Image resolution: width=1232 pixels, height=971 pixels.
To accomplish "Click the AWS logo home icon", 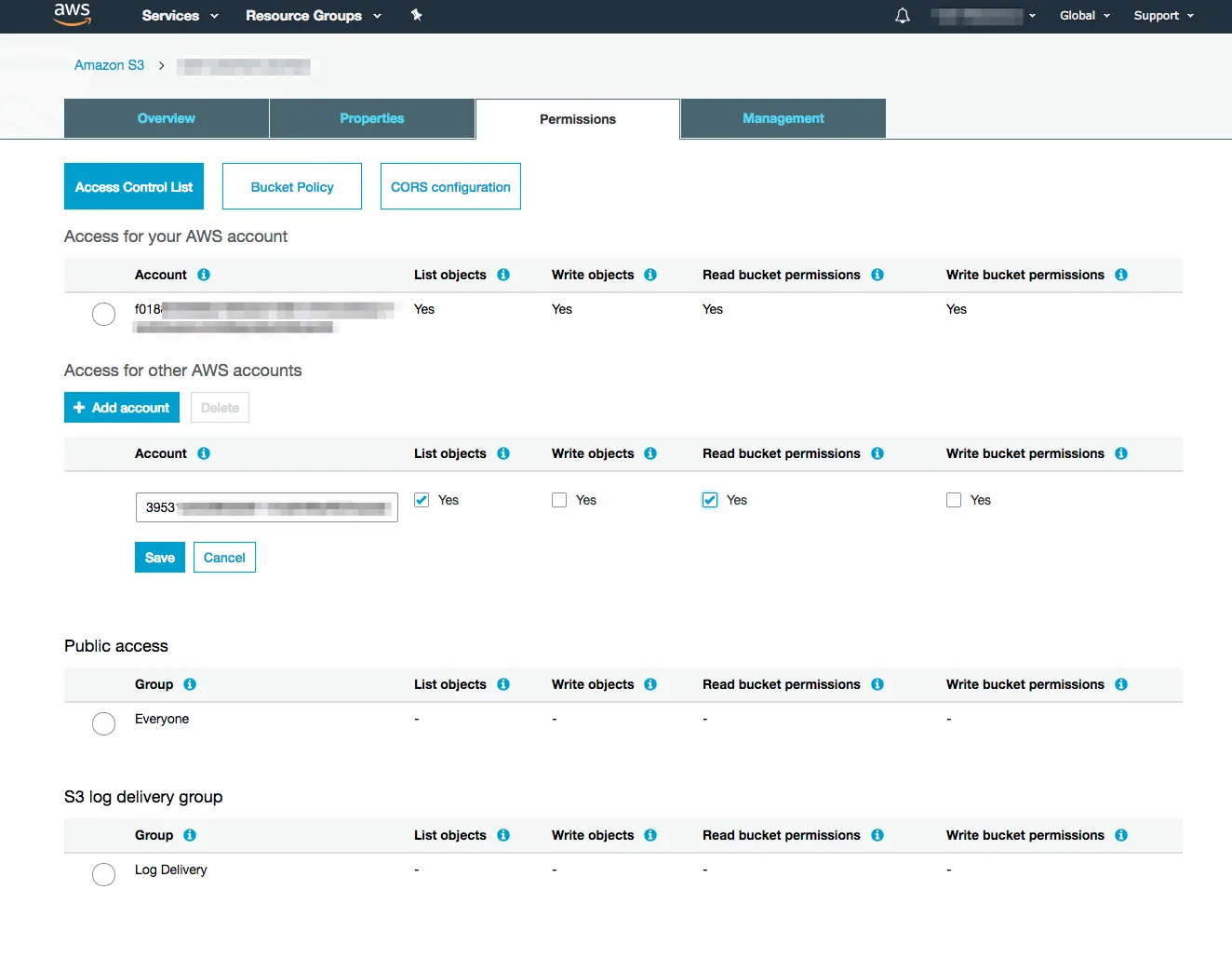I will point(72,14).
